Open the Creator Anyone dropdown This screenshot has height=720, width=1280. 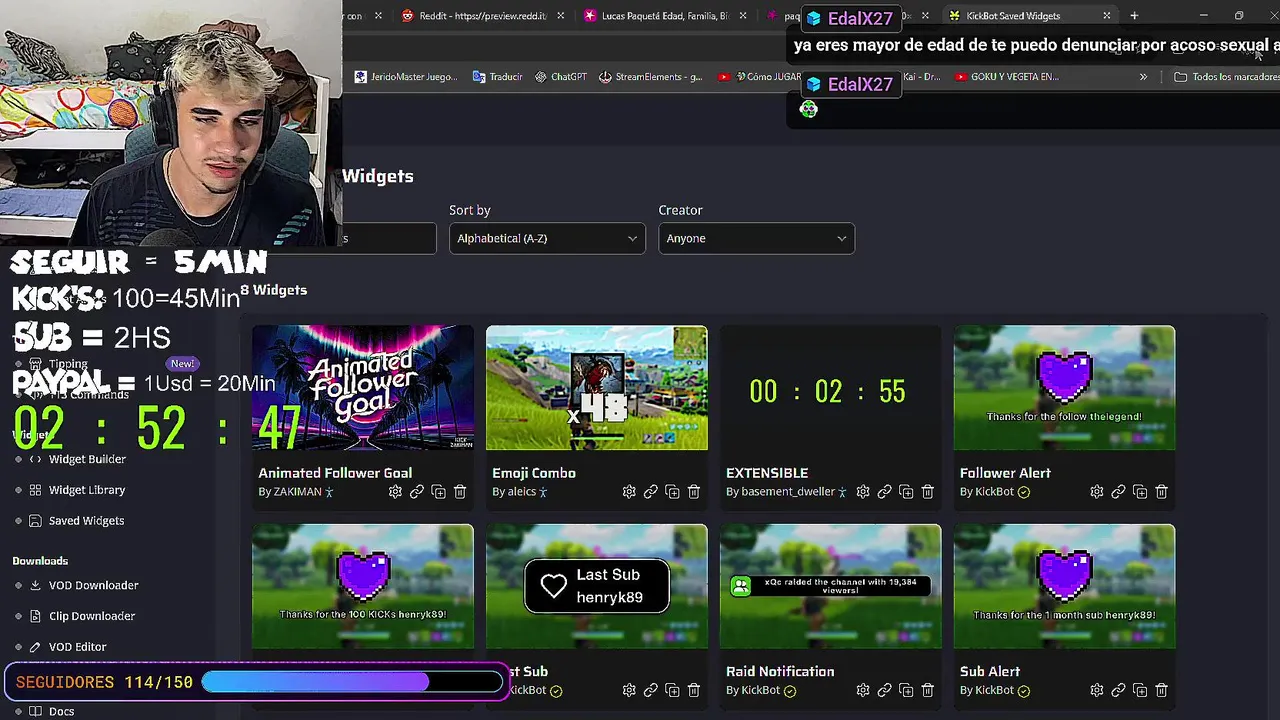(x=756, y=238)
